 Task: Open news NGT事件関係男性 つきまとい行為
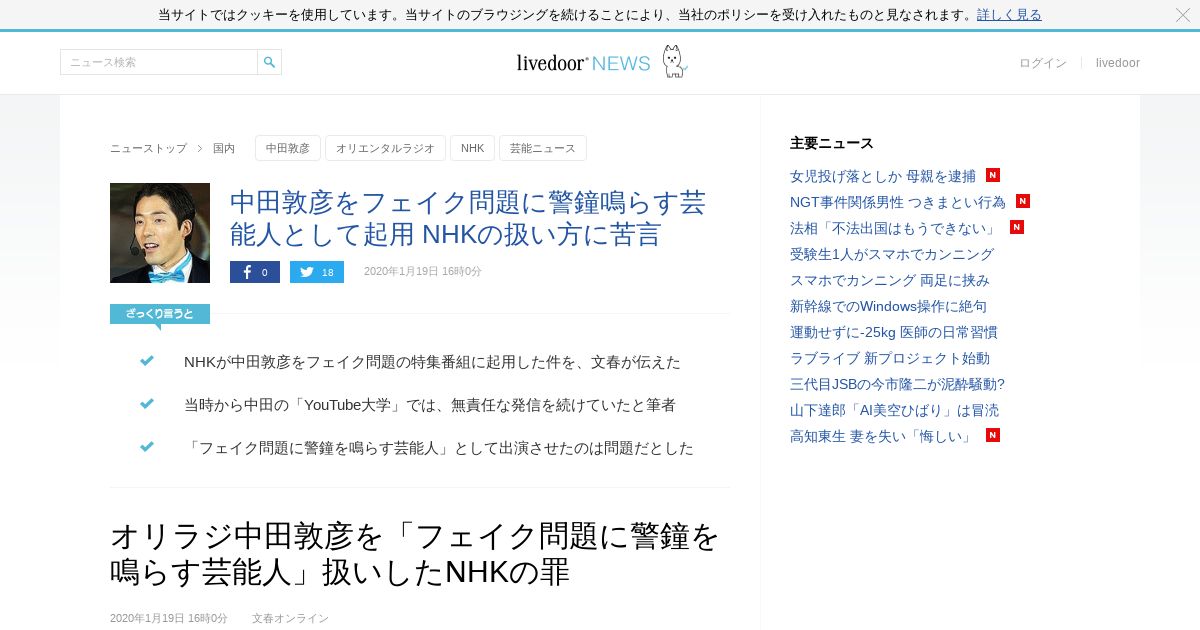[x=898, y=202]
